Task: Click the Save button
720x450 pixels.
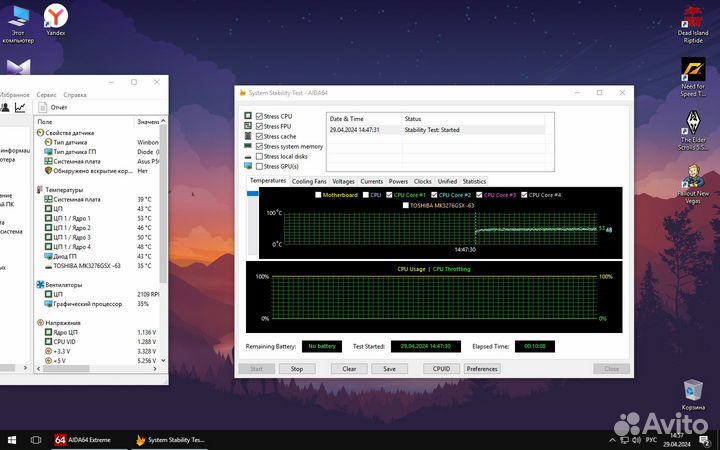Action: (389, 369)
